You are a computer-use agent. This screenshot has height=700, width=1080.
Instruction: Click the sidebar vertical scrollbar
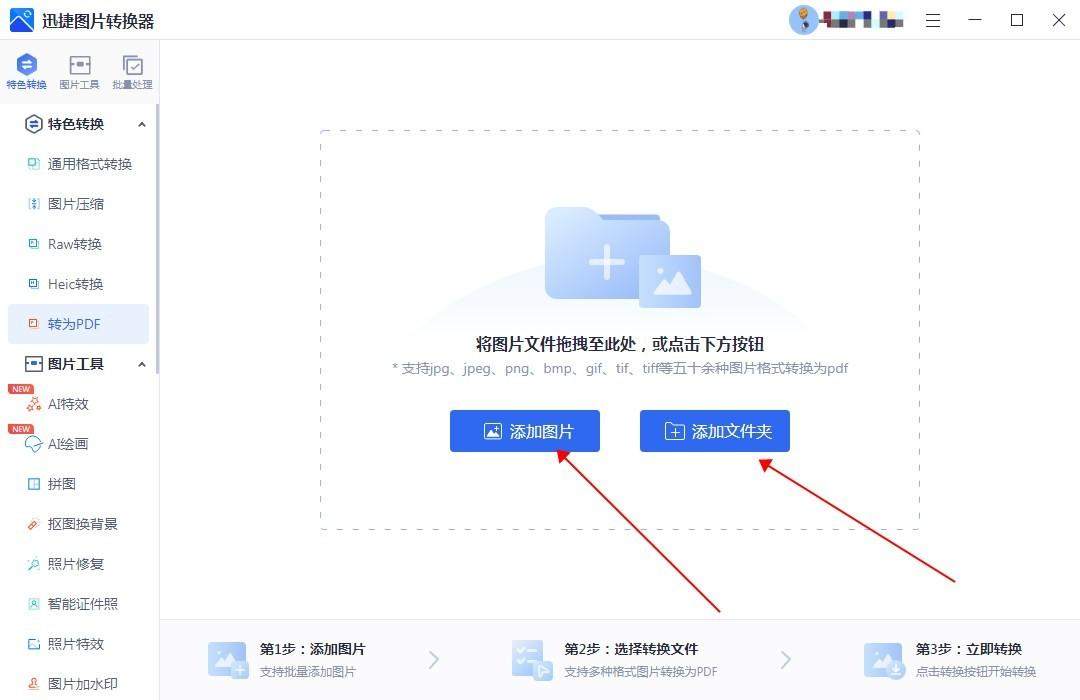coord(157,238)
